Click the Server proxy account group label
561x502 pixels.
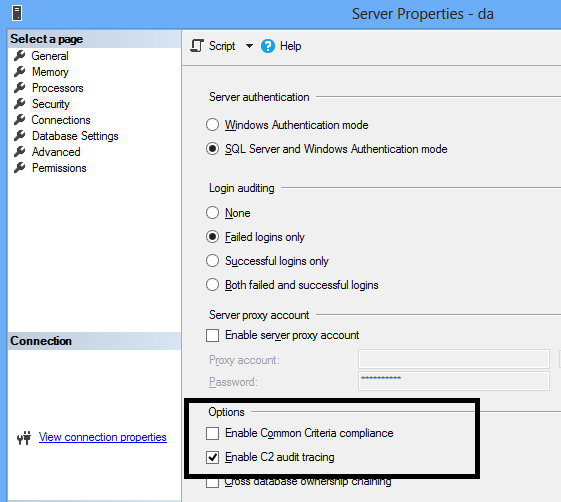click(259, 315)
